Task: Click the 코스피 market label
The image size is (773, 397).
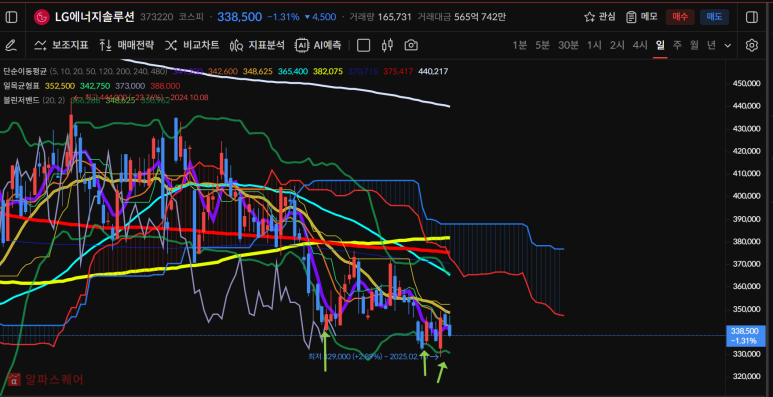Action: coord(191,17)
